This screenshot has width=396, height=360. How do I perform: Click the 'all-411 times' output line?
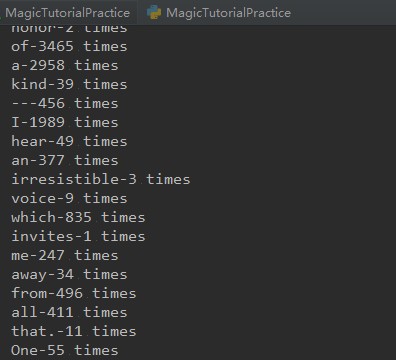69,312
